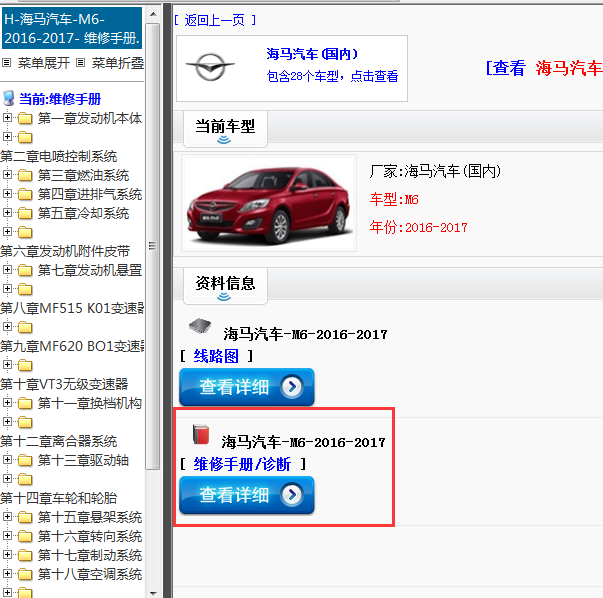Click folder icon of 第十三章驱动轴

(25, 460)
